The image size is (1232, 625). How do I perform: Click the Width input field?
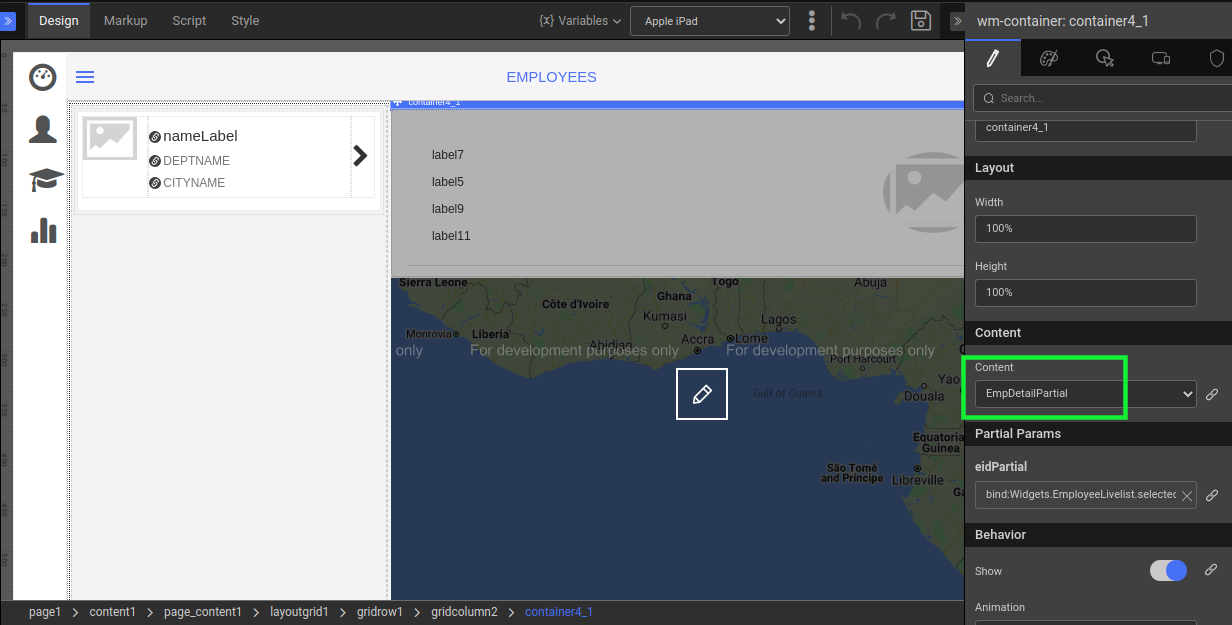pyautogui.click(x=1085, y=229)
